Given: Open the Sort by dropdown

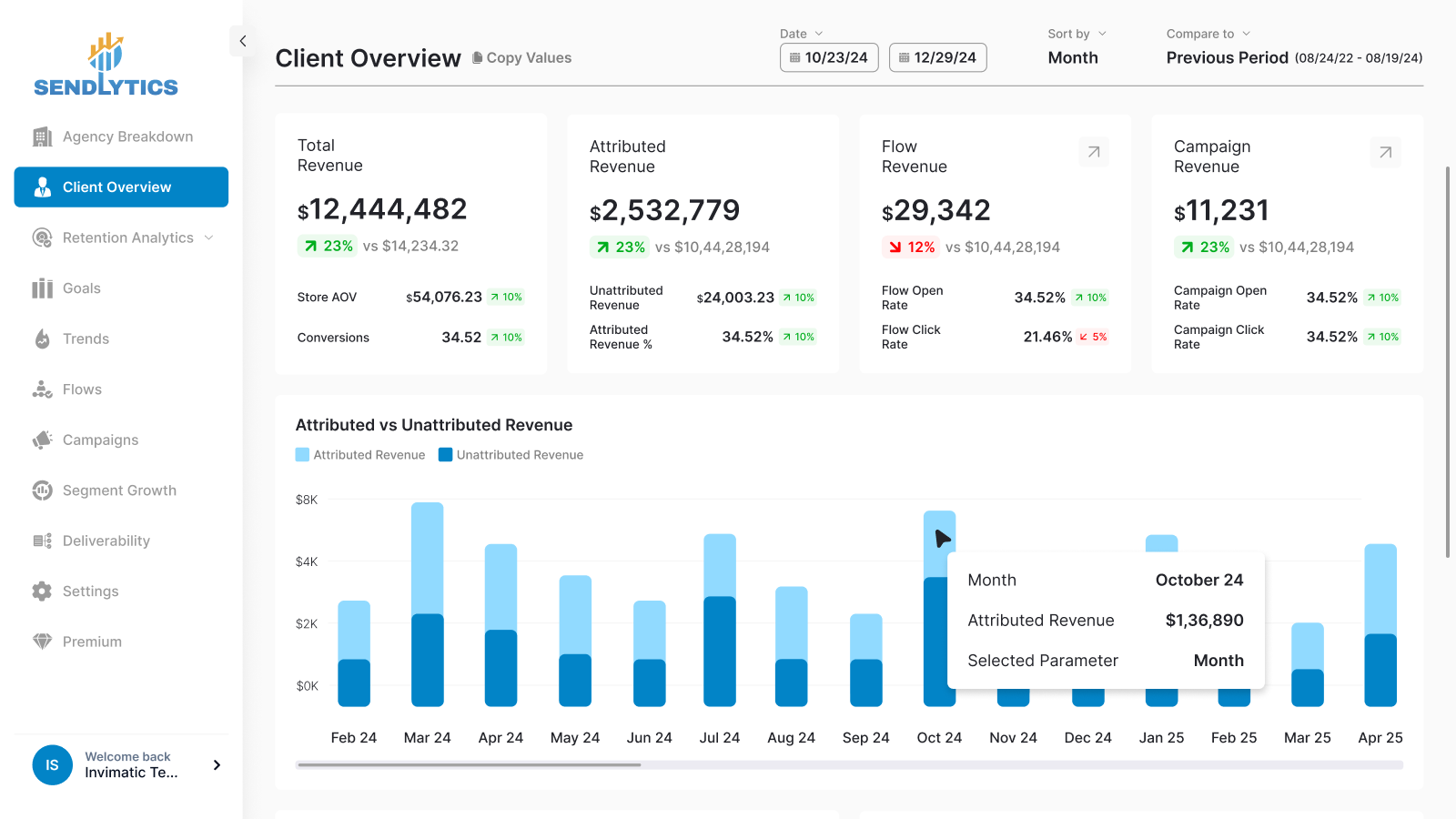Looking at the screenshot, I should 1077,34.
